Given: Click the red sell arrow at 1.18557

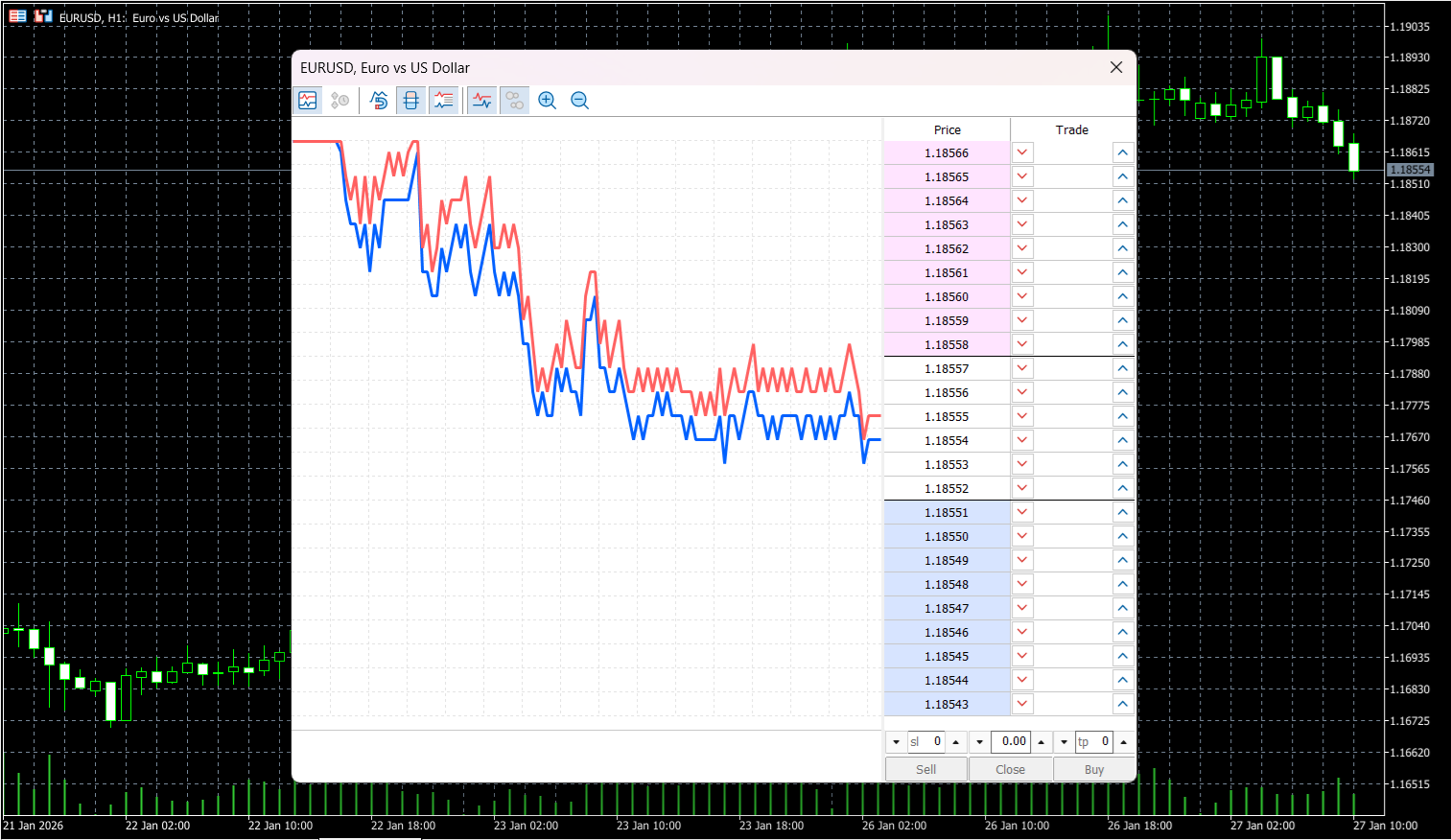Looking at the screenshot, I should click(x=1022, y=368).
